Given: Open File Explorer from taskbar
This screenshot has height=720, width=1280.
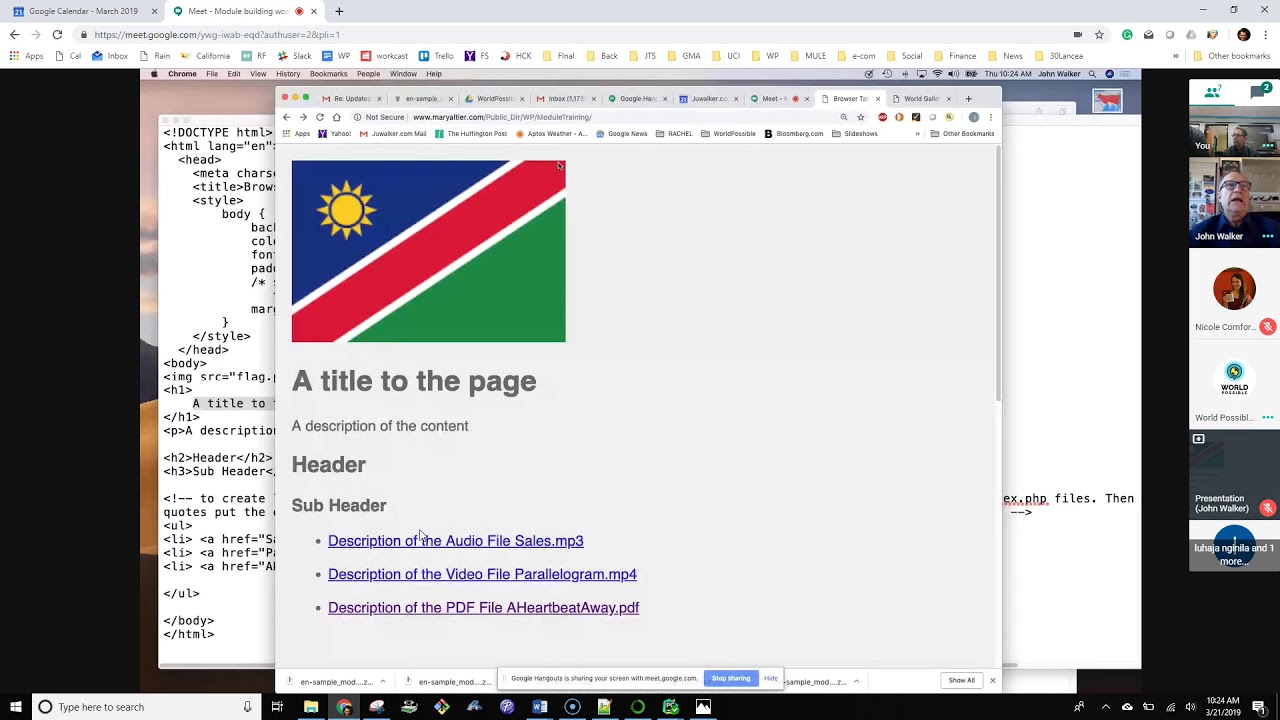Looking at the screenshot, I should (311, 707).
